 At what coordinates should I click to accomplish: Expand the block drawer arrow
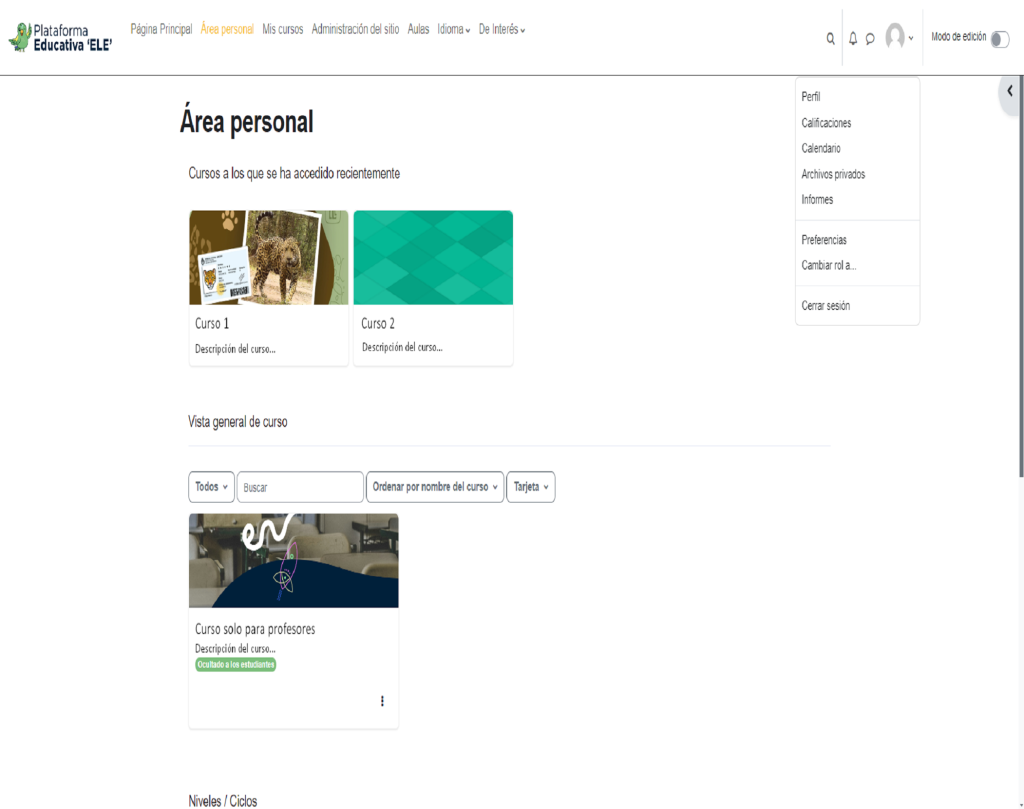tap(1010, 91)
